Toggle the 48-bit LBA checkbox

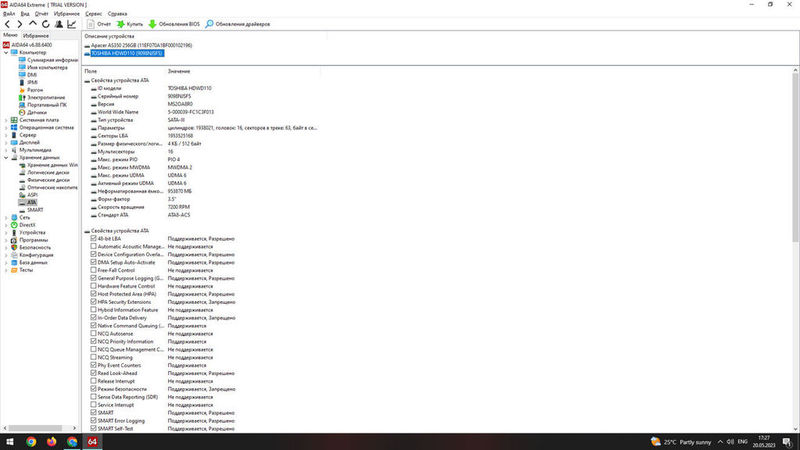pyautogui.click(x=93, y=238)
